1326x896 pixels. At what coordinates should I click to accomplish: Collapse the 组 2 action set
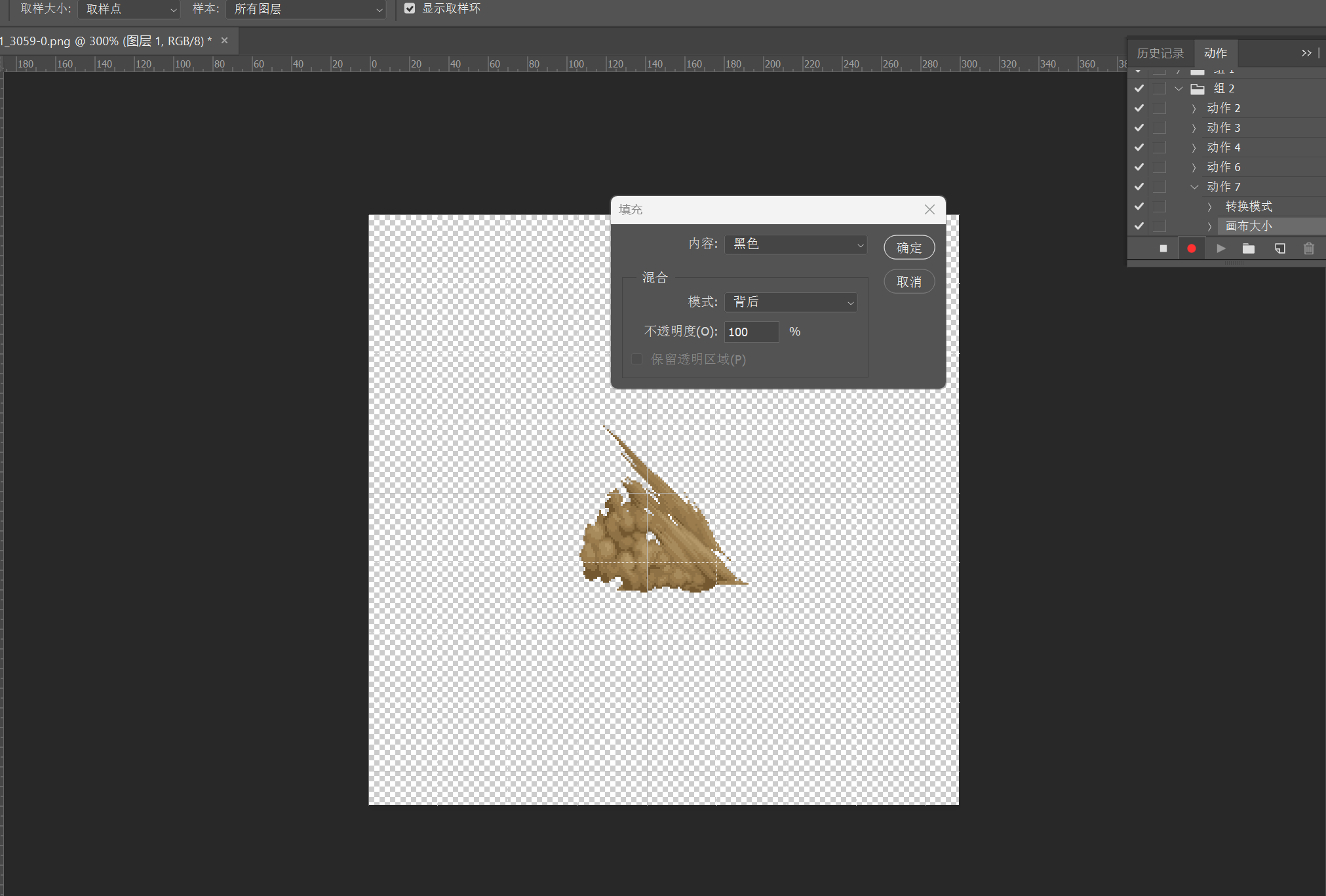click(x=1179, y=88)
